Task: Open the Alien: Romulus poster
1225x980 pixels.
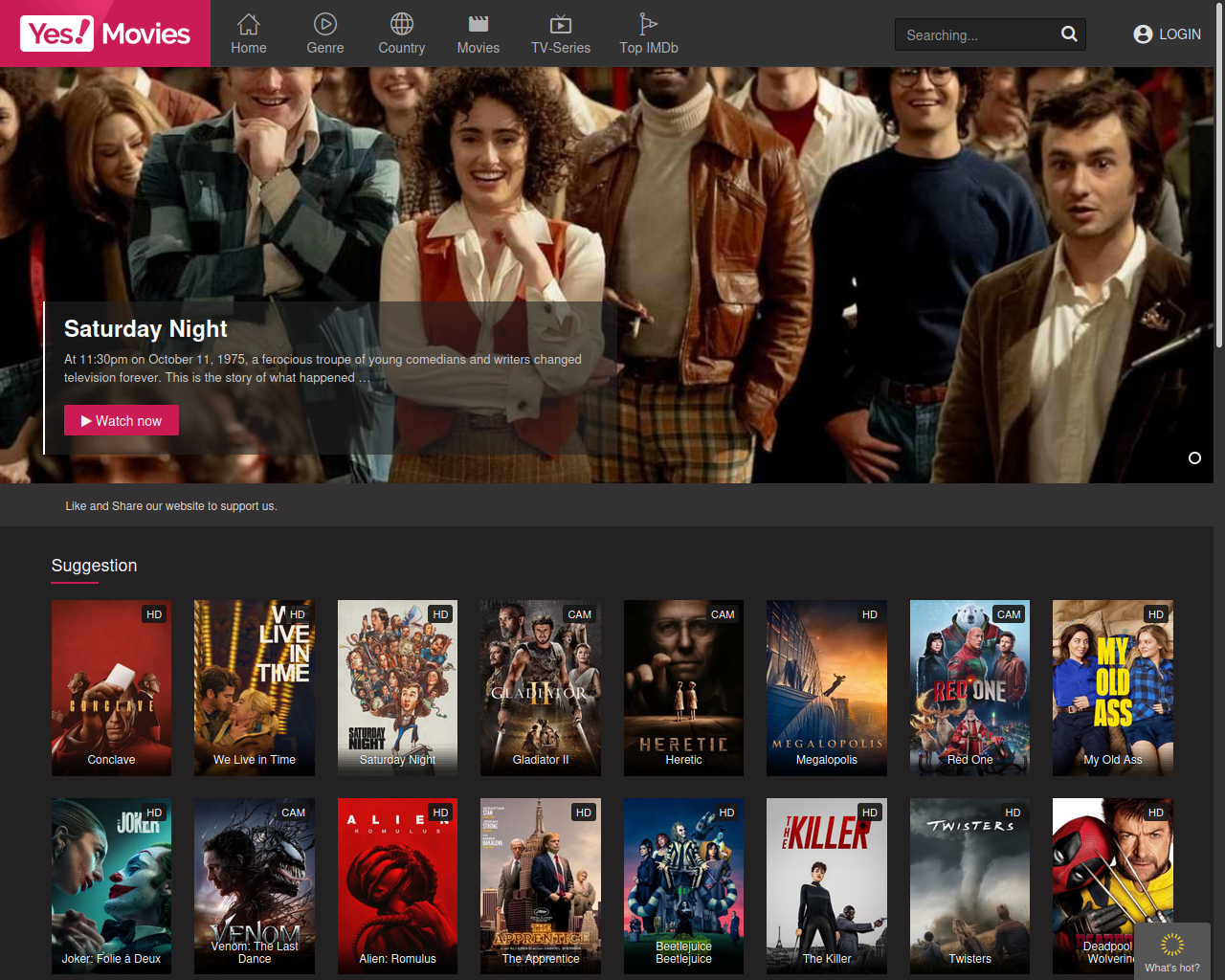Action: point(397,886)
